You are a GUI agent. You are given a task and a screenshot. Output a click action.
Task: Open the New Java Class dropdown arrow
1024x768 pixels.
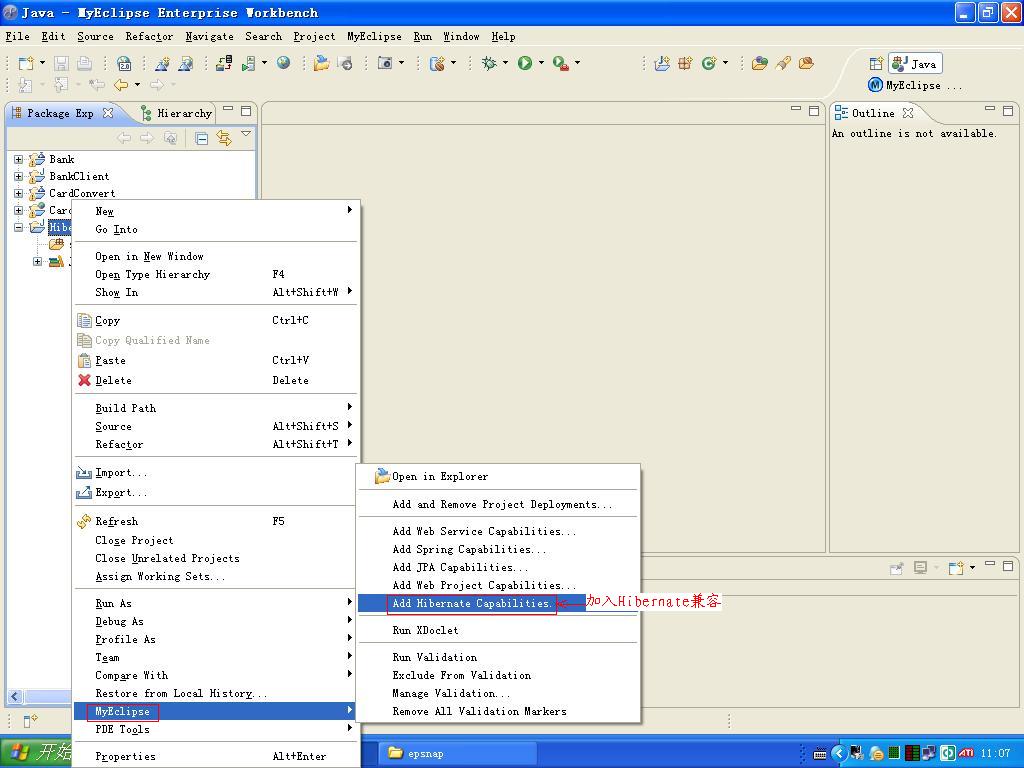click(x=726, y=63)
